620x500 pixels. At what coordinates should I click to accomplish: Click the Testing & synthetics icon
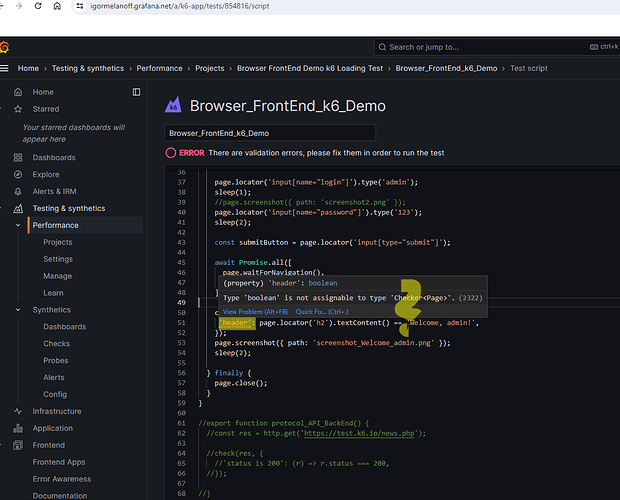tap(18, 208)
